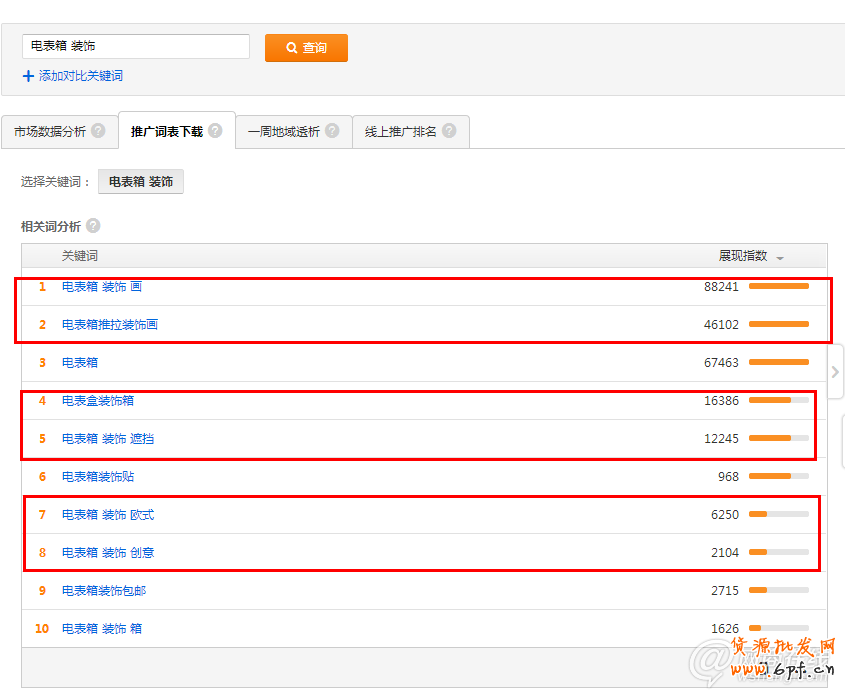
Task: Focus the keyword search input field
Action: pyautogui.click(x=136, y=46)
